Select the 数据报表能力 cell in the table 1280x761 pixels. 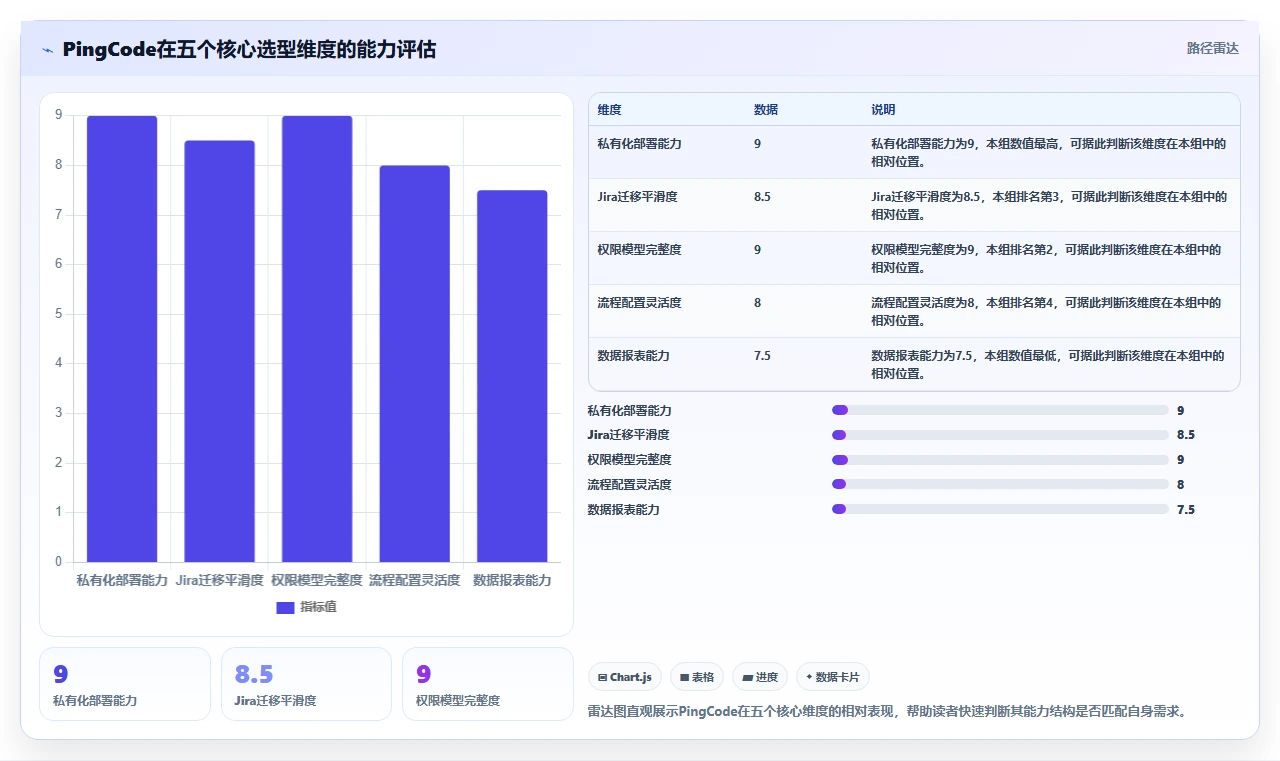(633, 356)
